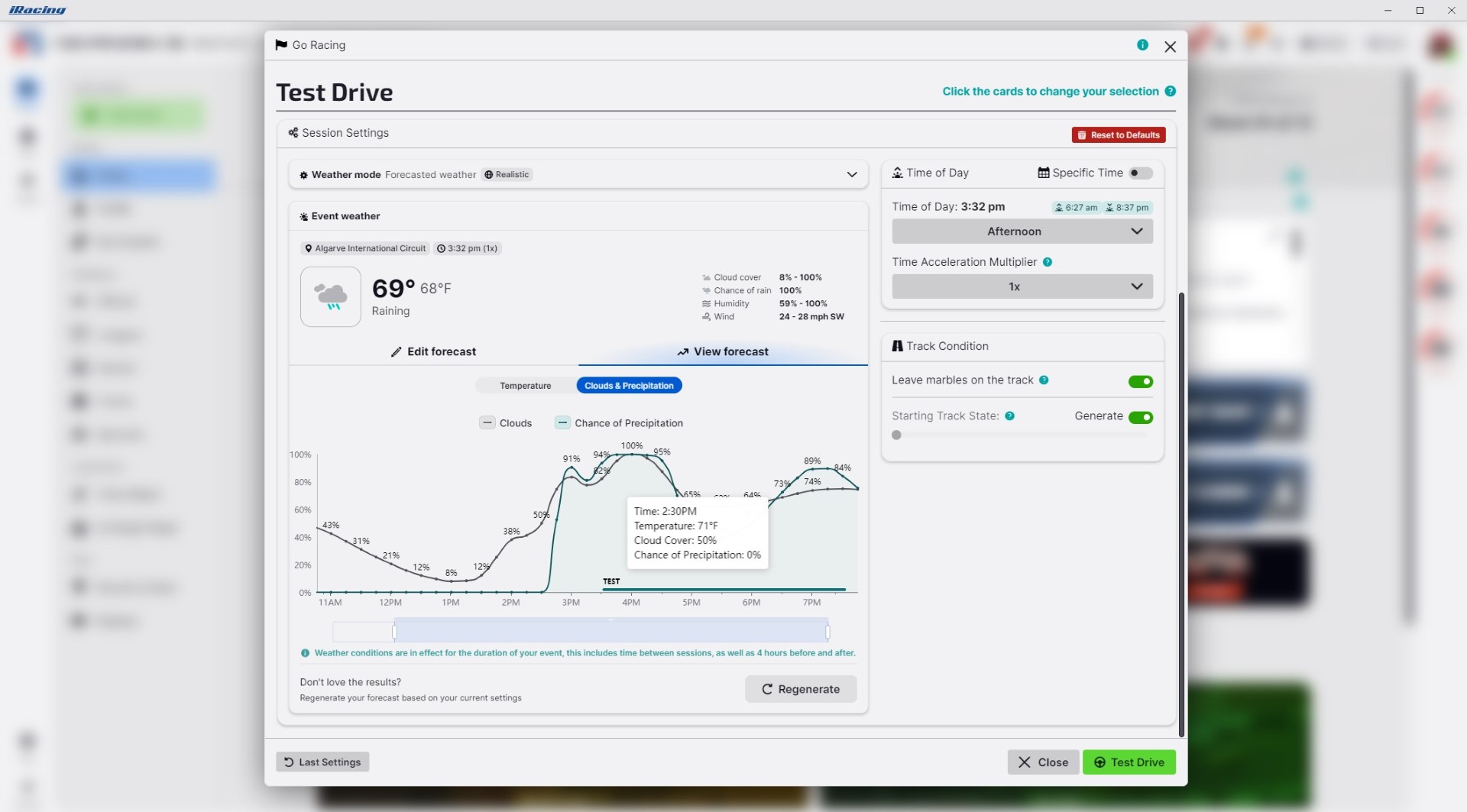This screenshot has height=812, width=1467.
Task: Open the 1x time acceleration dropdown
Action: point(1022,286)
